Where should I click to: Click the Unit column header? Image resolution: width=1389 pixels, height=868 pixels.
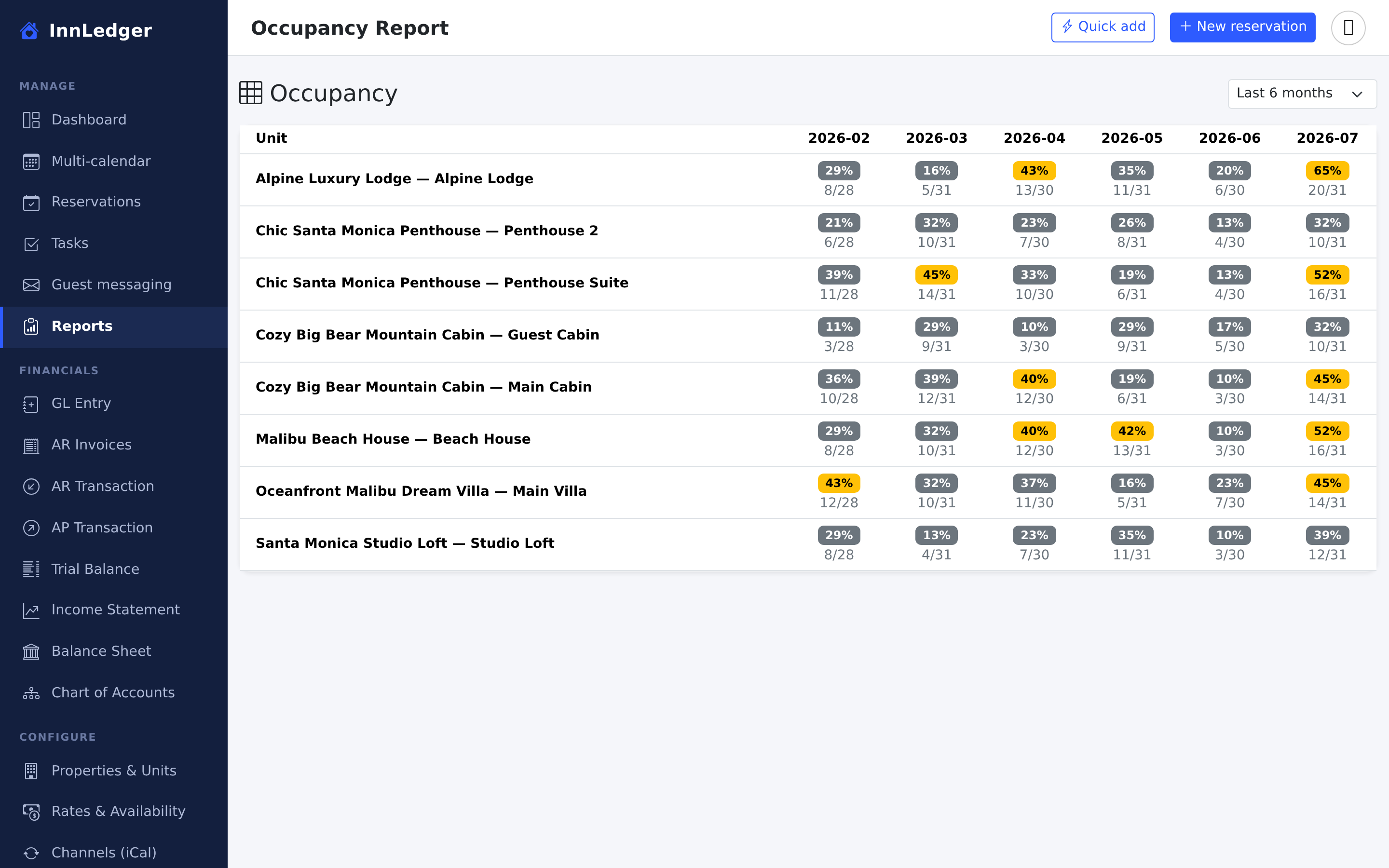[x=272, y=138]
